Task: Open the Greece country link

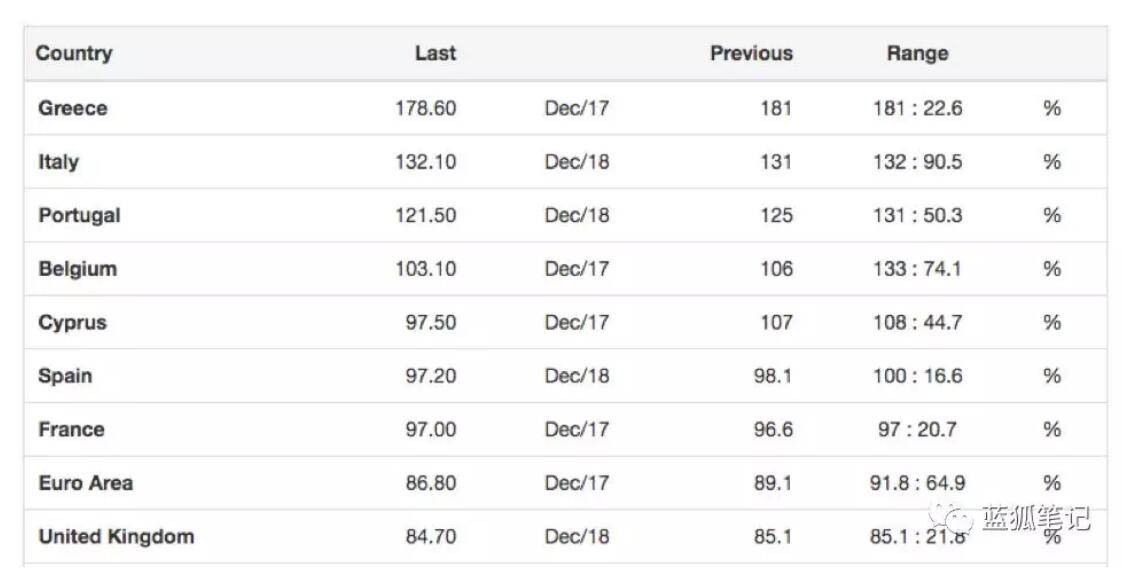Action: 73,108
